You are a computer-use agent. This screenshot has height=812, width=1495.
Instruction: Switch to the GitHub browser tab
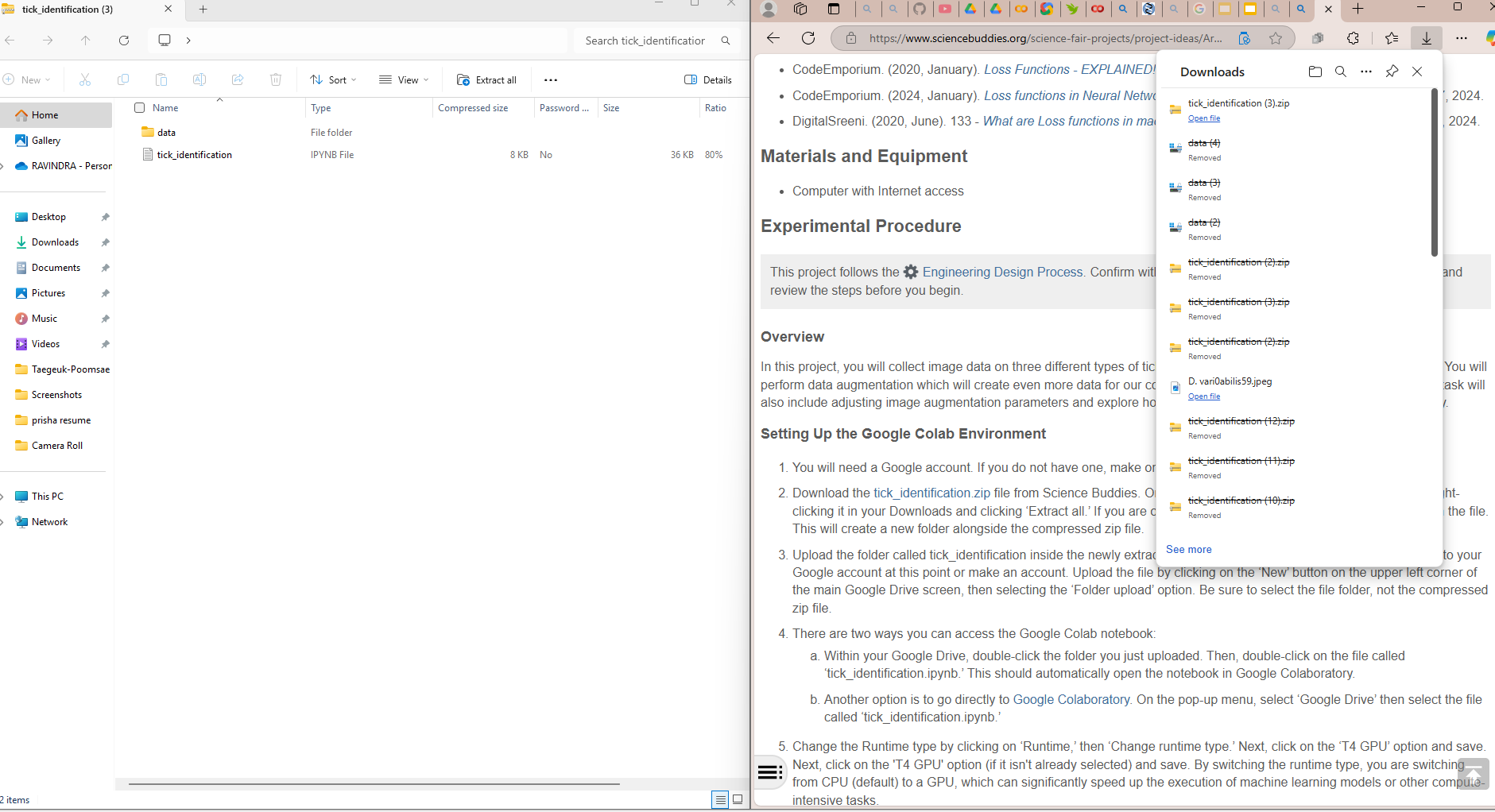click(x=920, y=9)
